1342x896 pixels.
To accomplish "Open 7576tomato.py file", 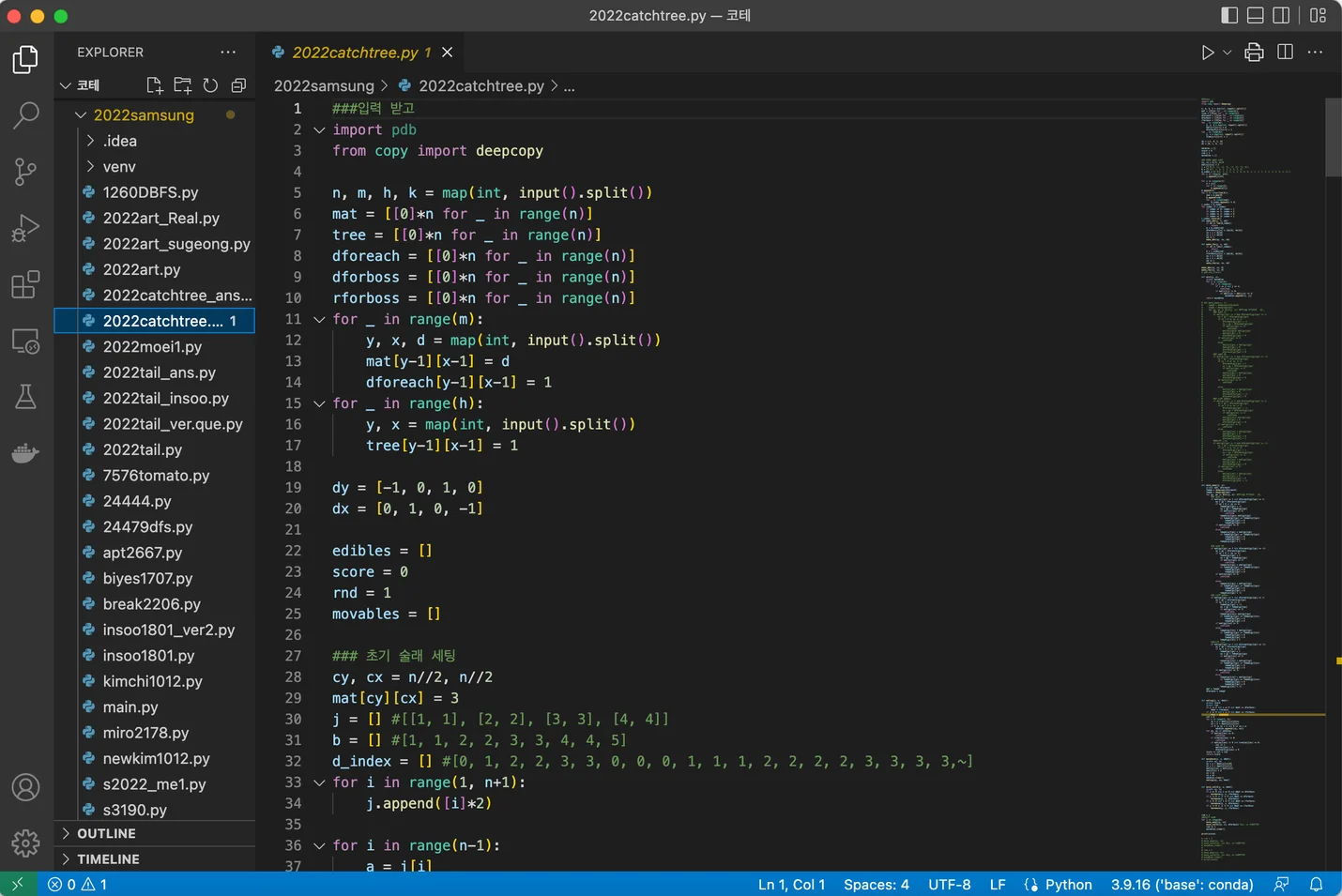I will point(155,476).
